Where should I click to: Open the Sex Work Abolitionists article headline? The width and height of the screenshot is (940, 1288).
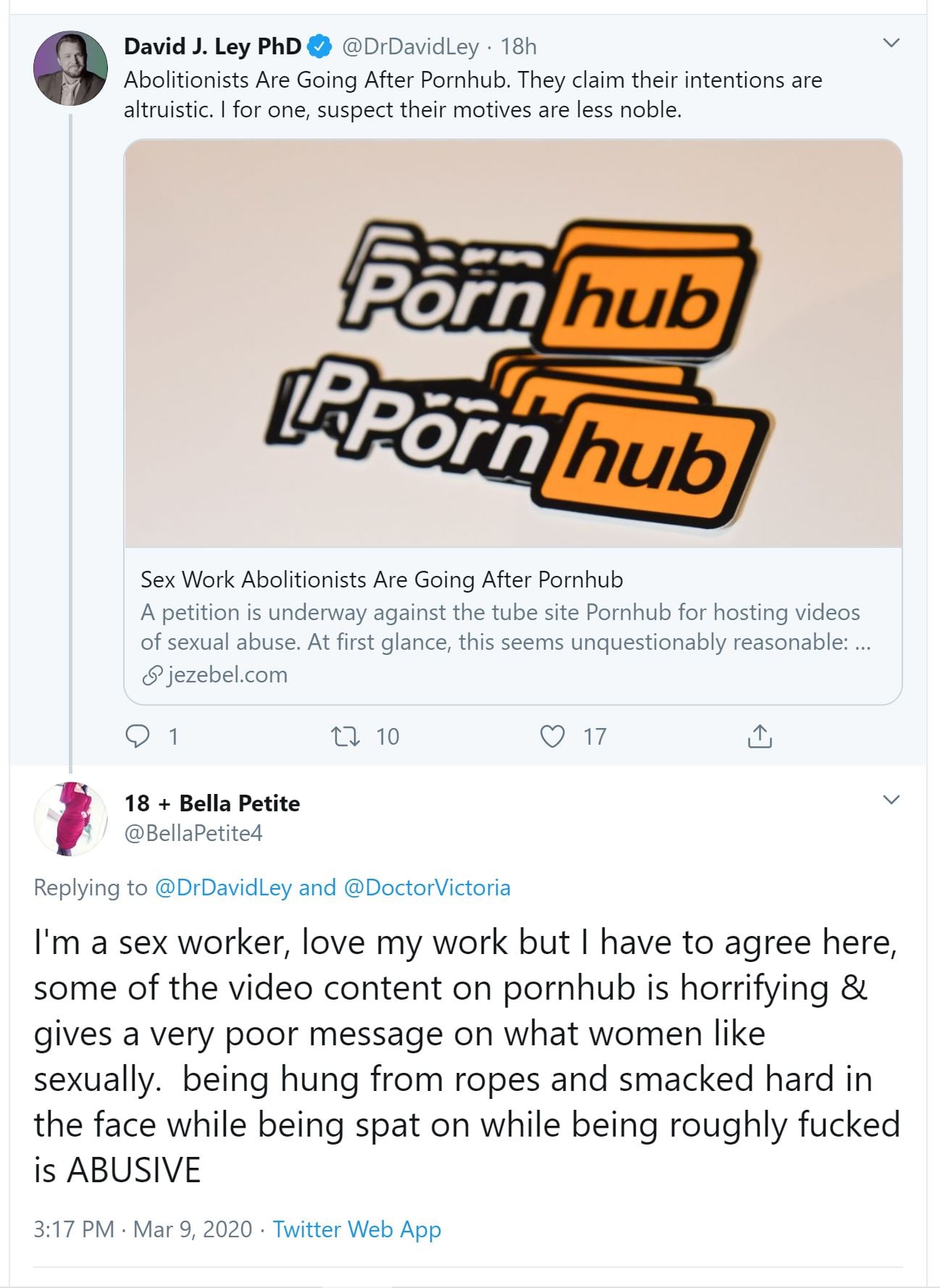[382, 580]
